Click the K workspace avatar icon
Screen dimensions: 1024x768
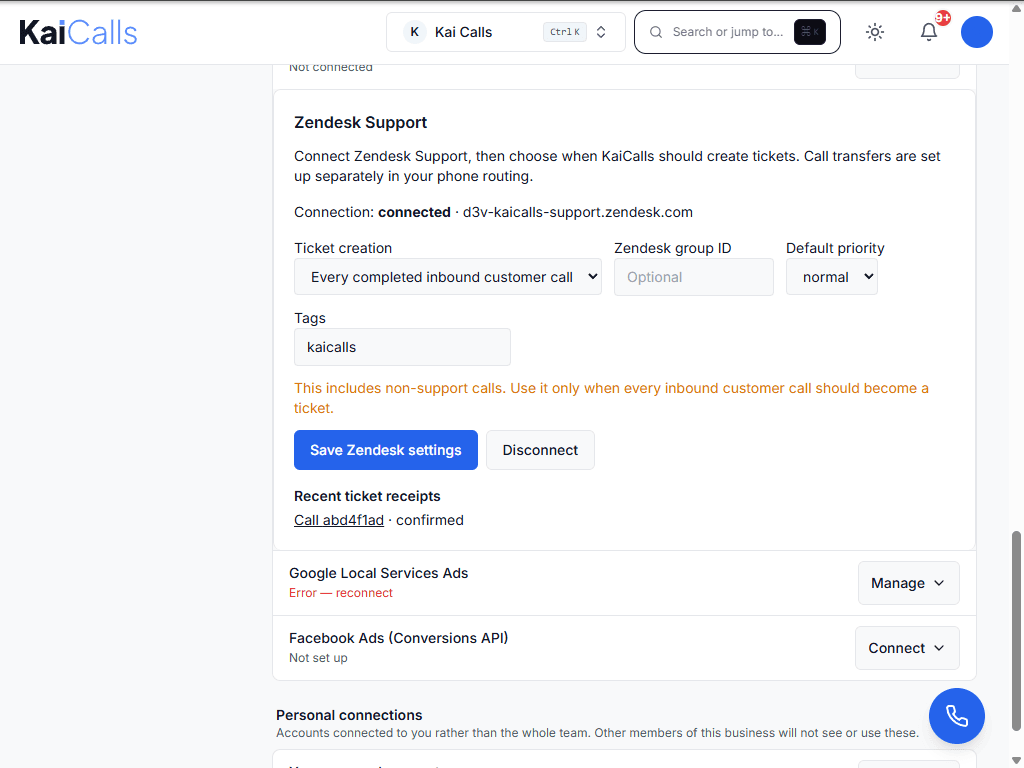[414, 32]
